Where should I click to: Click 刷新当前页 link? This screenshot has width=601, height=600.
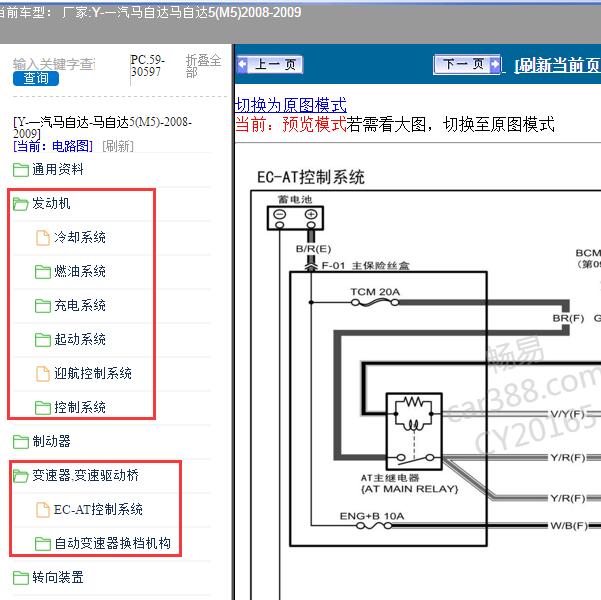[557, 65]
